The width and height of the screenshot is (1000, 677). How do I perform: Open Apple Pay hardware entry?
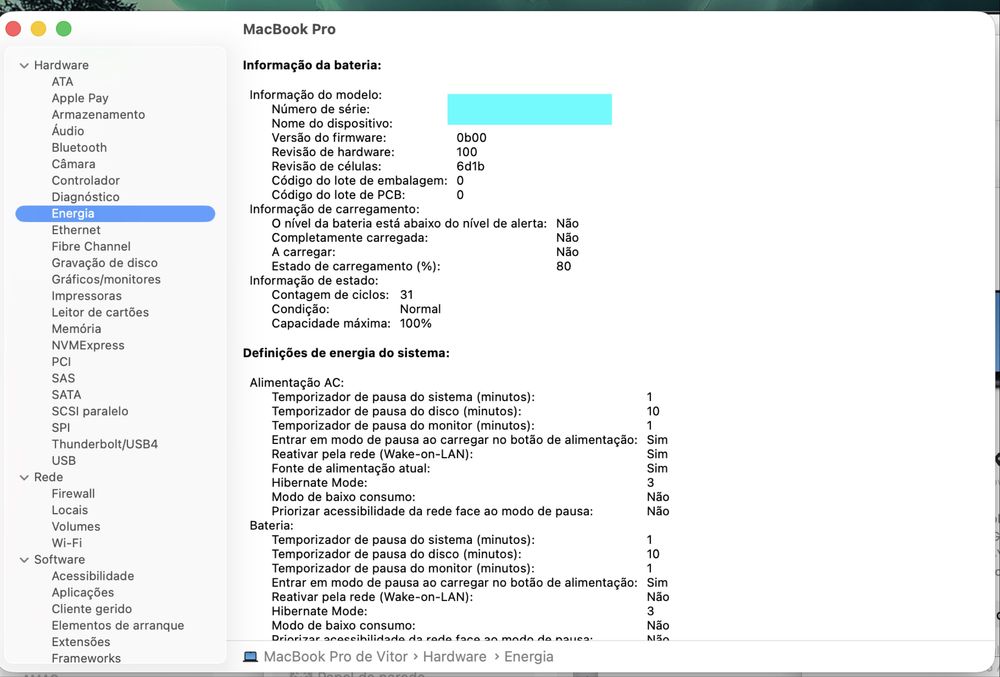80,98
